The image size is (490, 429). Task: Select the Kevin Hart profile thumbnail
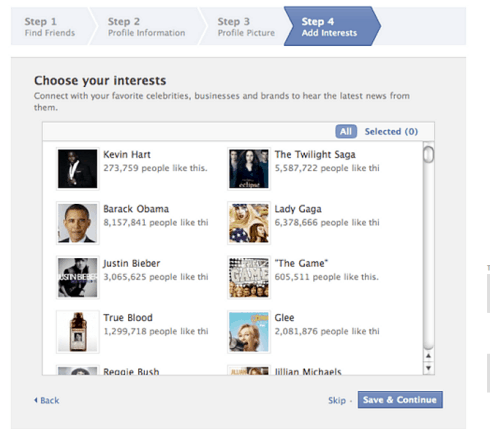point(78,169)
